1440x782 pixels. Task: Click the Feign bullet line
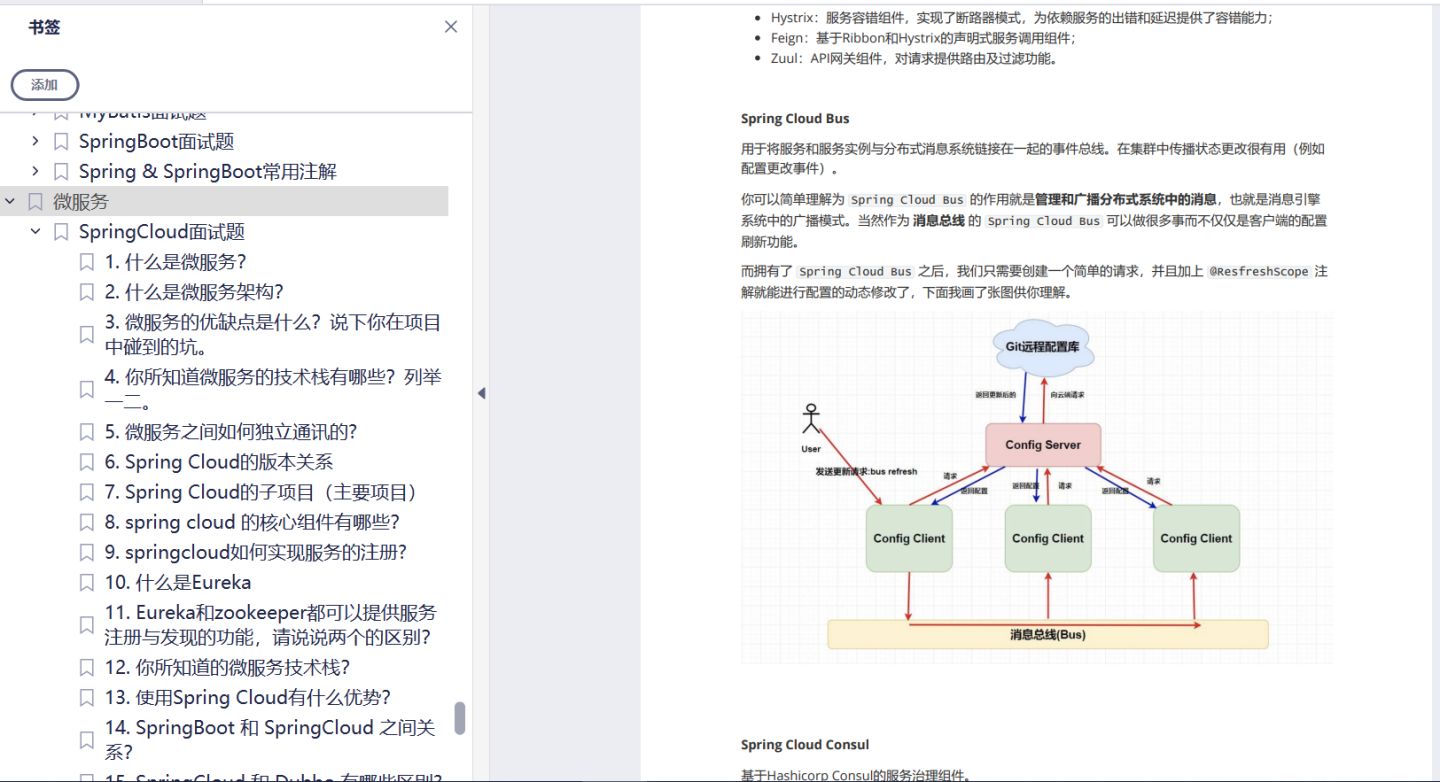coord(922,38)
